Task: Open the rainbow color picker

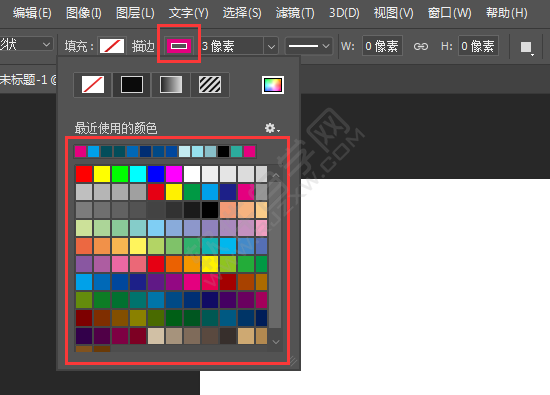Action: [x=273, y=85]
